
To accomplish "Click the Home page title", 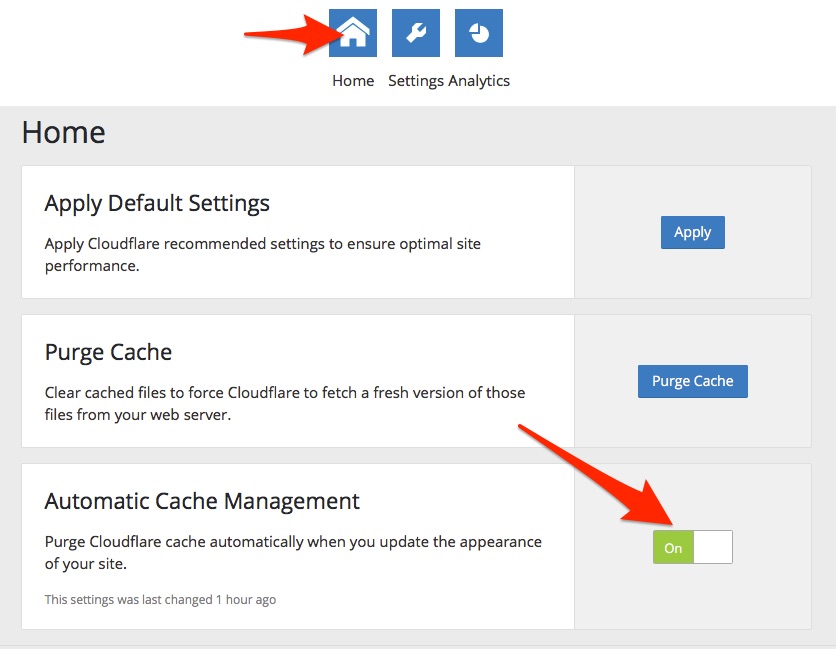I will point(63,132).
